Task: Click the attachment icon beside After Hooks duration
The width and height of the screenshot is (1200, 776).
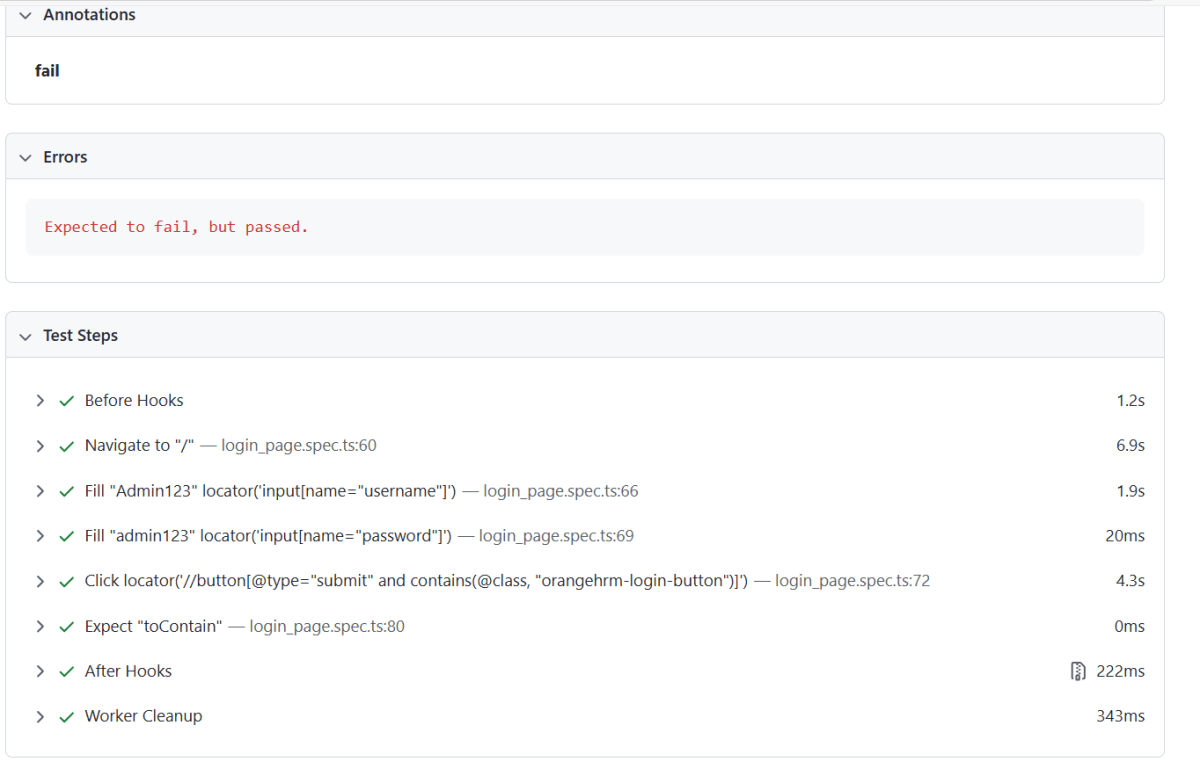Action: (x=1077, y=671)
